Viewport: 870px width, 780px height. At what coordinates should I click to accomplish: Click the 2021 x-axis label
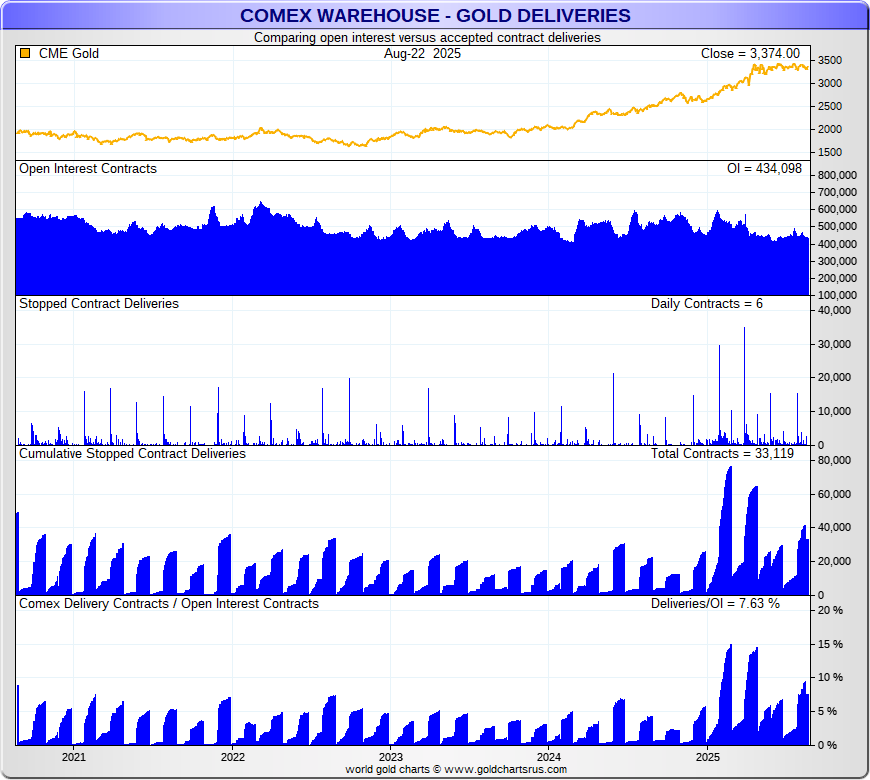tap(74, 757)
